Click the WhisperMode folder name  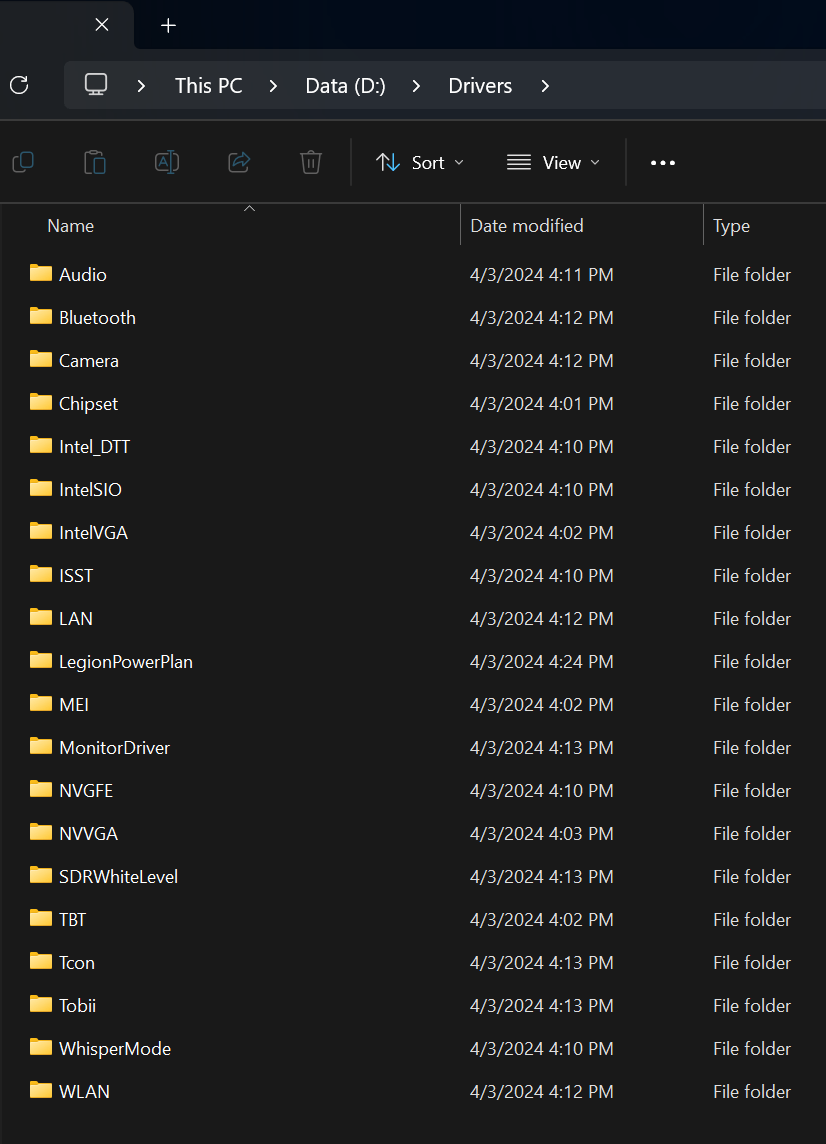point(115,1049)
